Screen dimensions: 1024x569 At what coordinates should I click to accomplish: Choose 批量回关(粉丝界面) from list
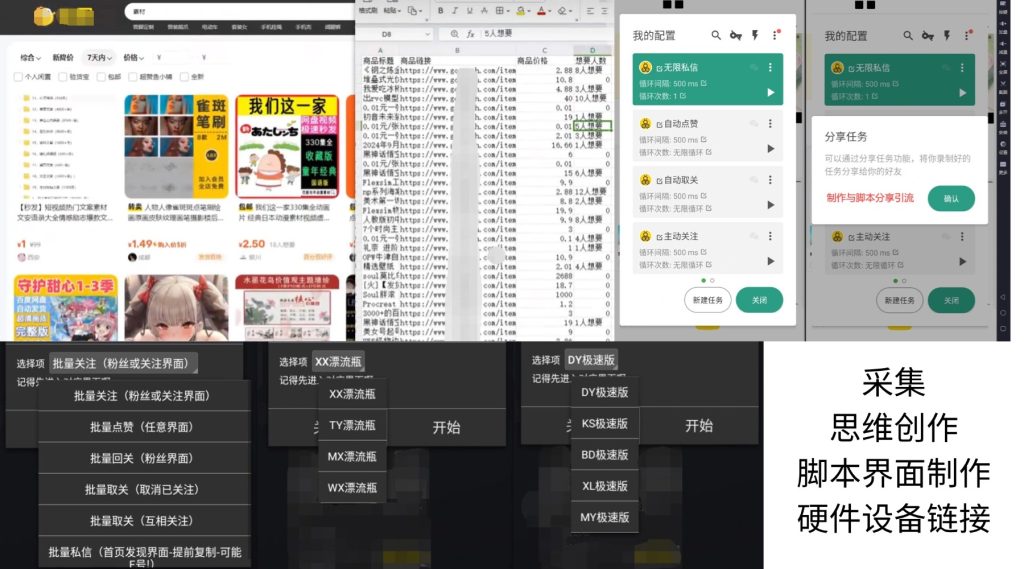[142, 458]
